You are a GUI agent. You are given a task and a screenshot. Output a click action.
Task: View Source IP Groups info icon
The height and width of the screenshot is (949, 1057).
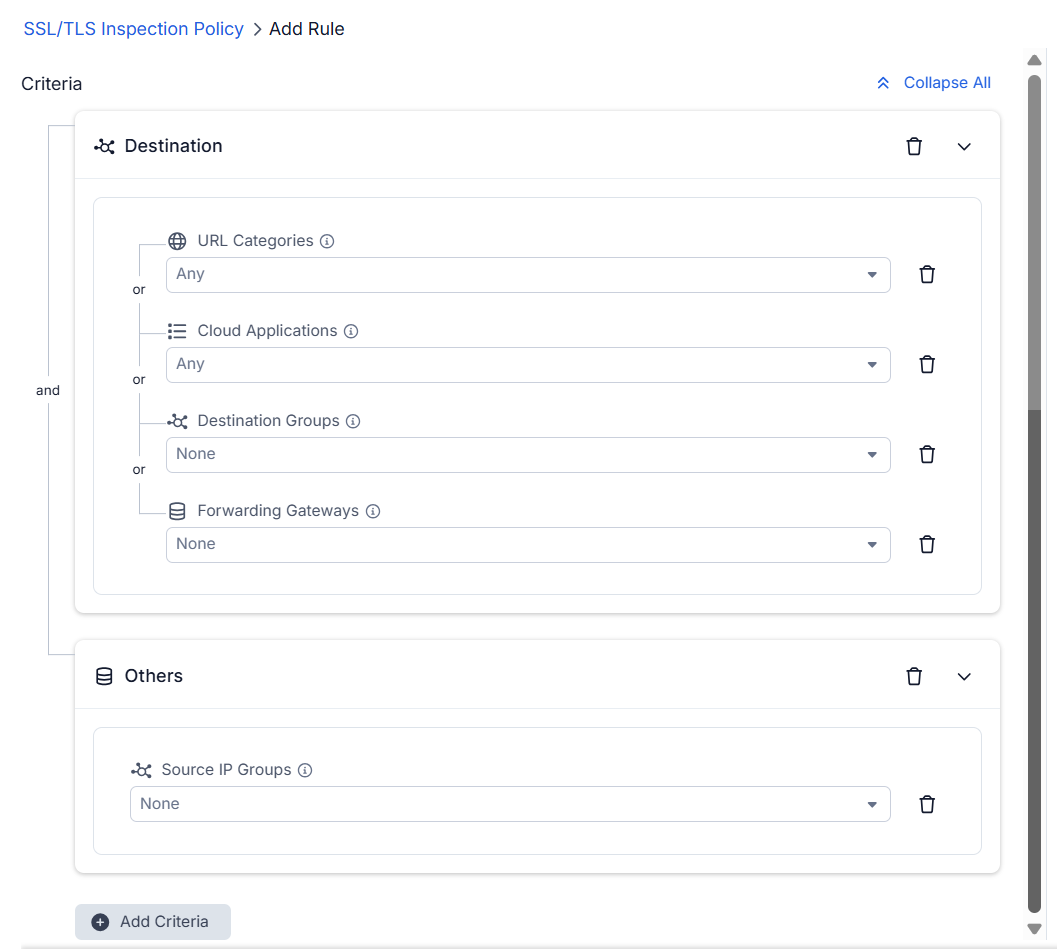pyautogui.click(x=305, y=770)
